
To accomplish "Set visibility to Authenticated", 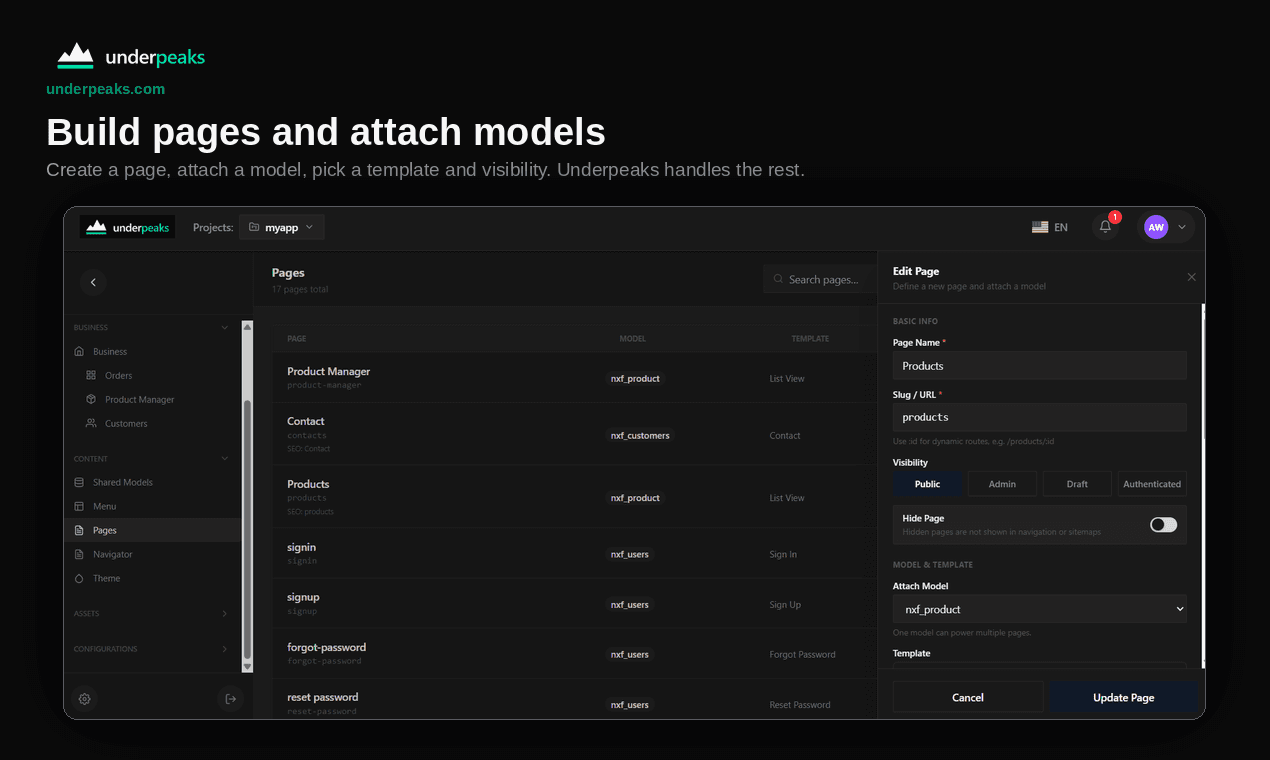I will coord(1152,484).
